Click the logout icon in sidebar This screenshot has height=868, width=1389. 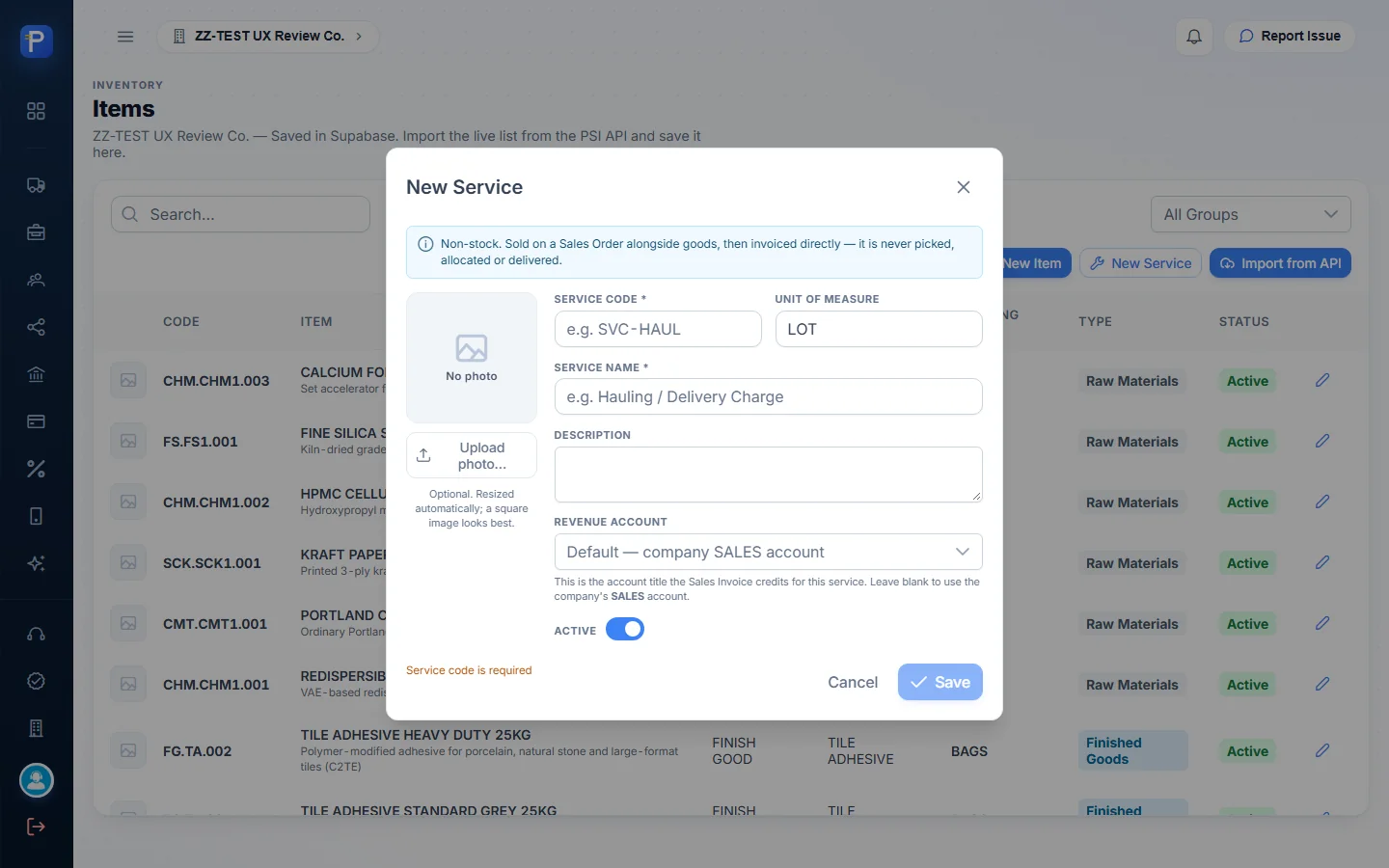point(36,827)
